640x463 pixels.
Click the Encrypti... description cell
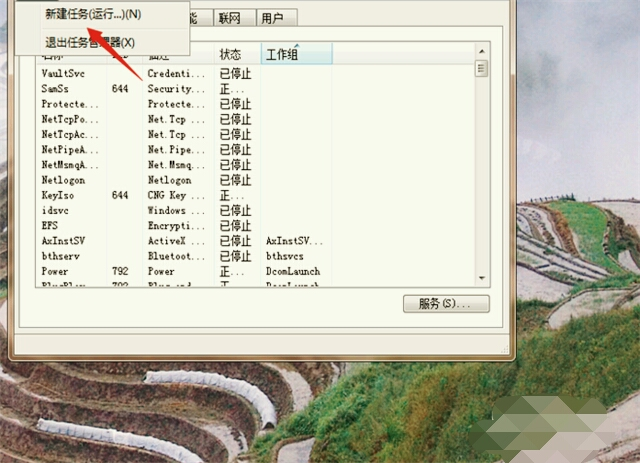176,226
